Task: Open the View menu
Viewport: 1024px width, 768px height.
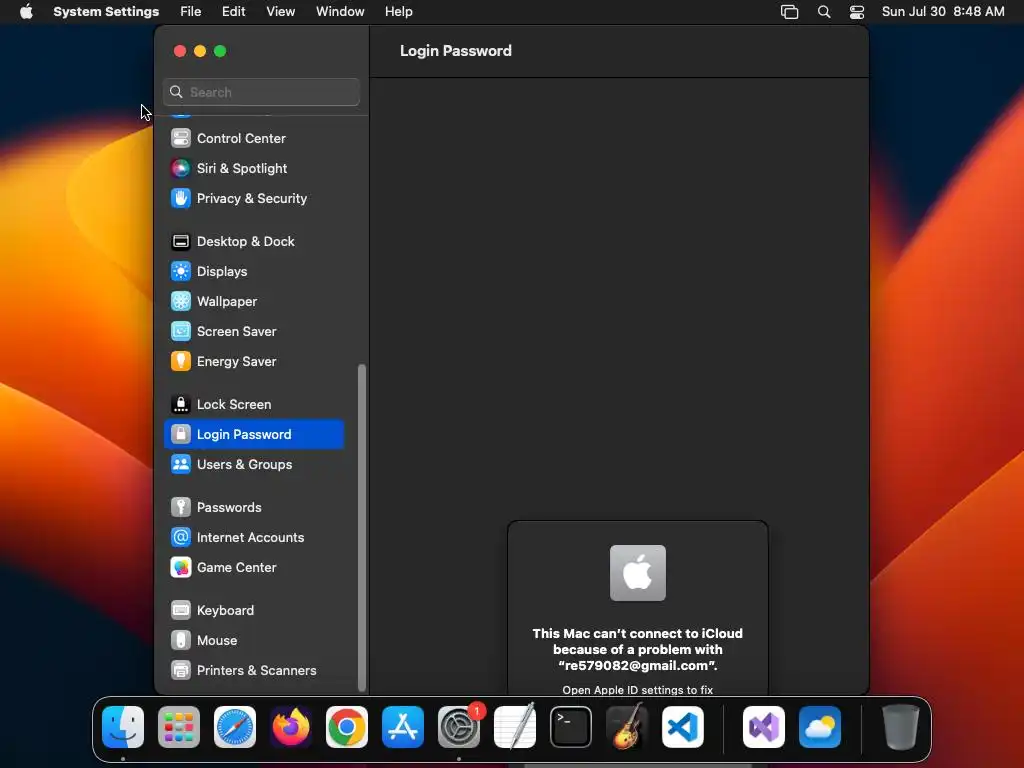Action: 281,12
